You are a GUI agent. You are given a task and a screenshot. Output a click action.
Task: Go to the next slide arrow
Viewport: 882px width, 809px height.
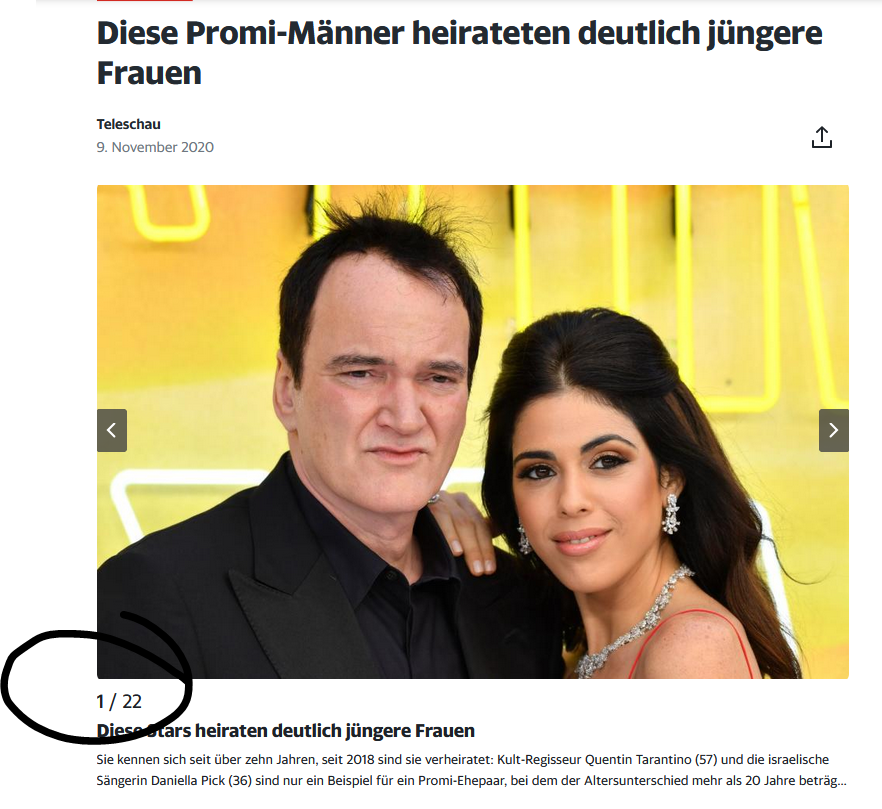[834, 430]
